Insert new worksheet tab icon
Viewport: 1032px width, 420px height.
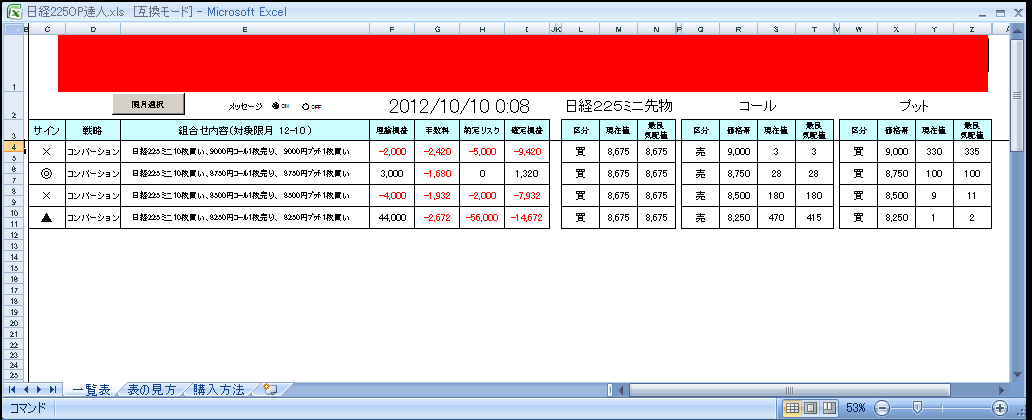(x=269, y=389)
